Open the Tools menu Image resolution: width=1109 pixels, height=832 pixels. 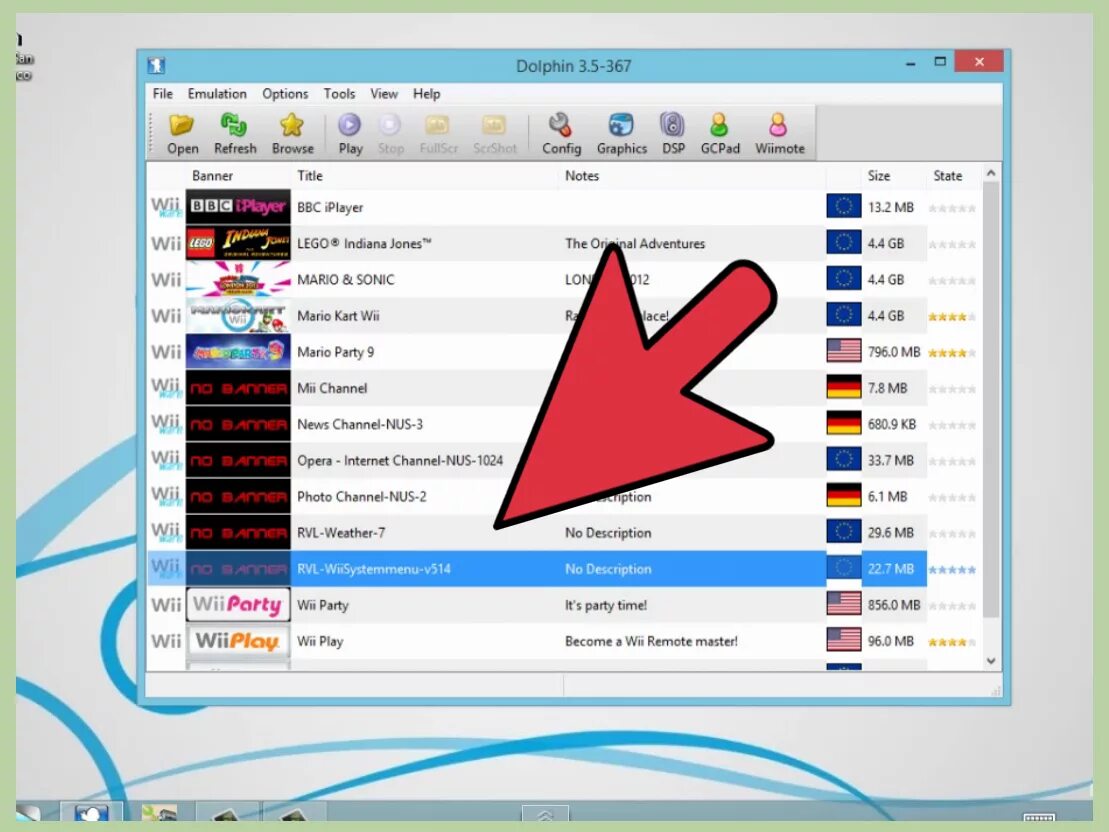click(339, 94)
